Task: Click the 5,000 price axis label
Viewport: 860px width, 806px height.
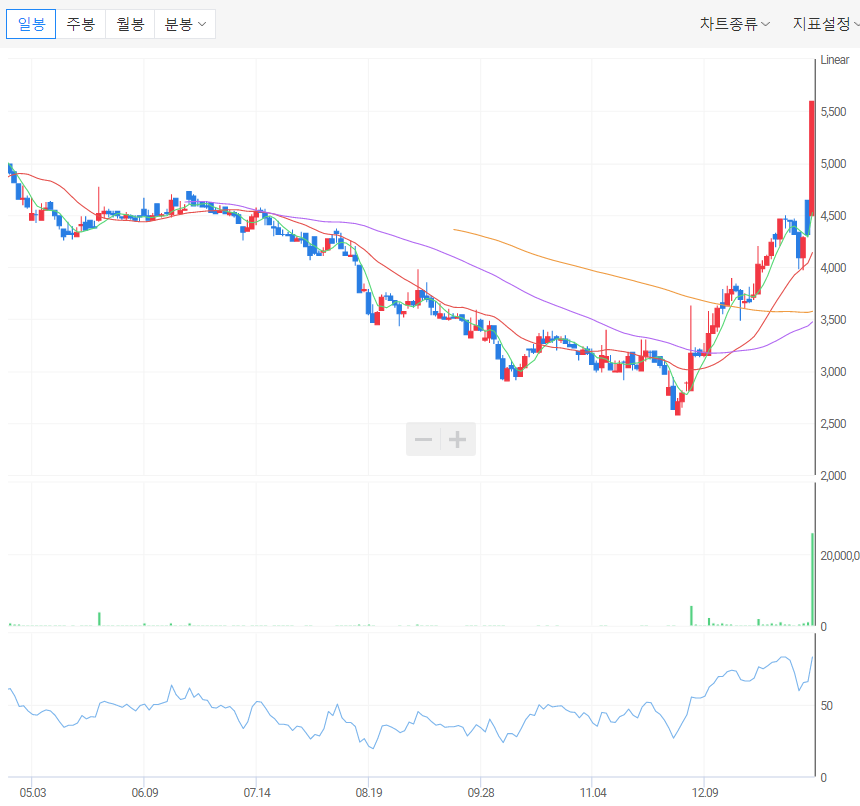Action: coord(834,164)
